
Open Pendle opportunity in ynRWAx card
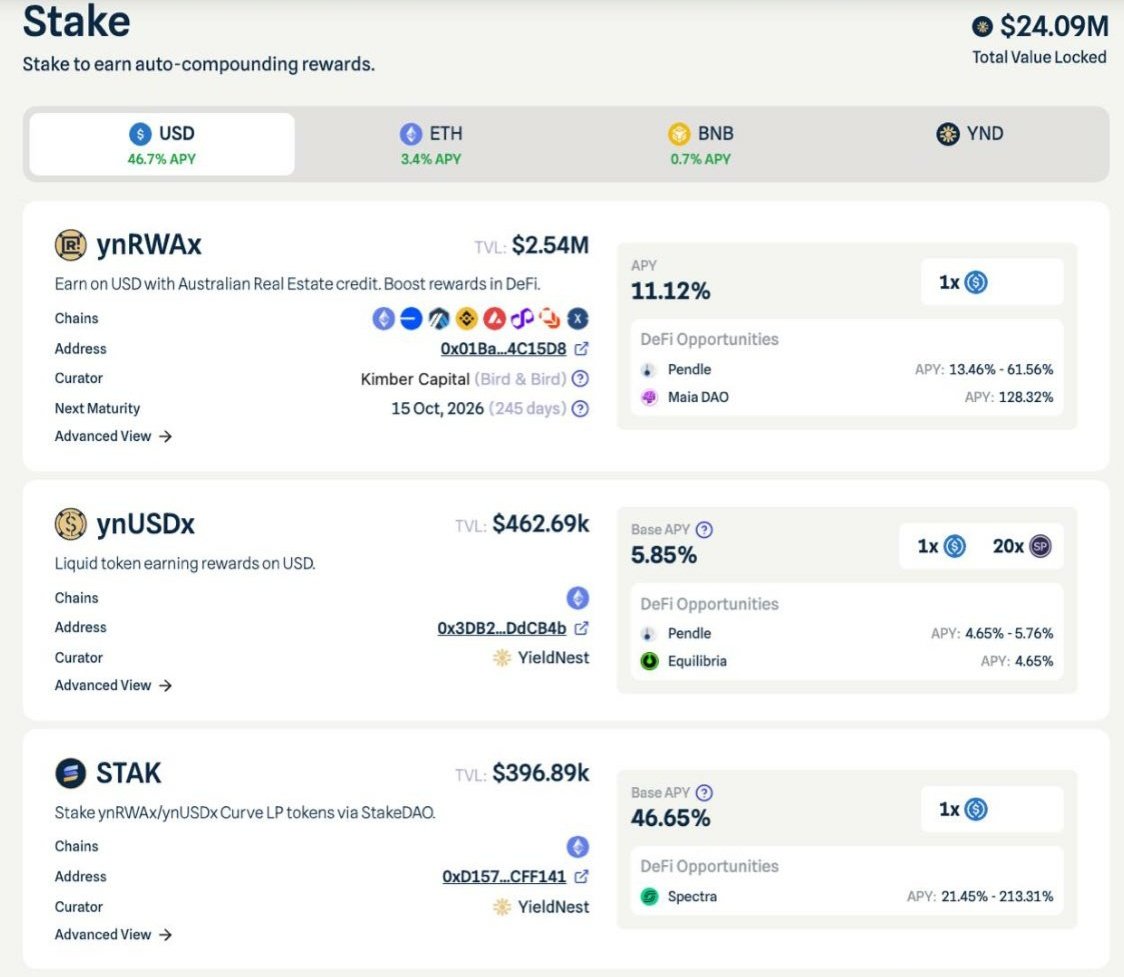pyautogui.click(x=847, y=370)
